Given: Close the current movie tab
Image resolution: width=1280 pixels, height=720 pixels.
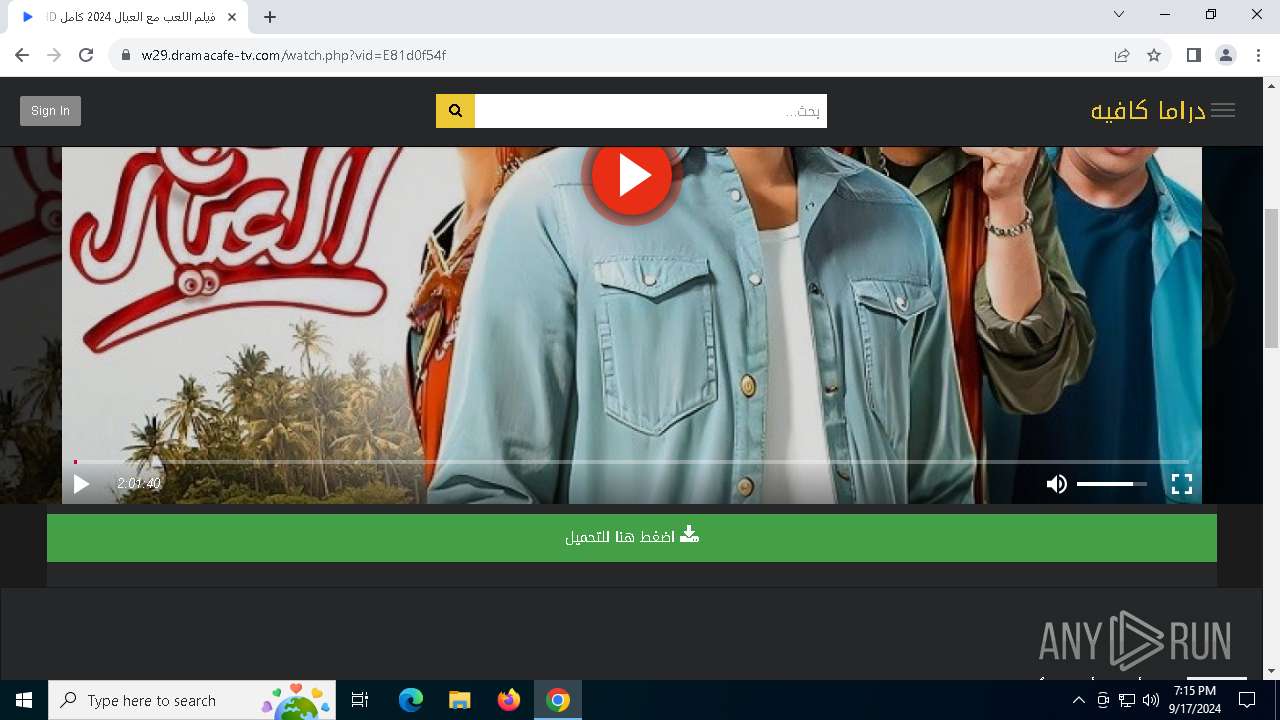Looking at the screenshot, I should [x=232, y=17].
